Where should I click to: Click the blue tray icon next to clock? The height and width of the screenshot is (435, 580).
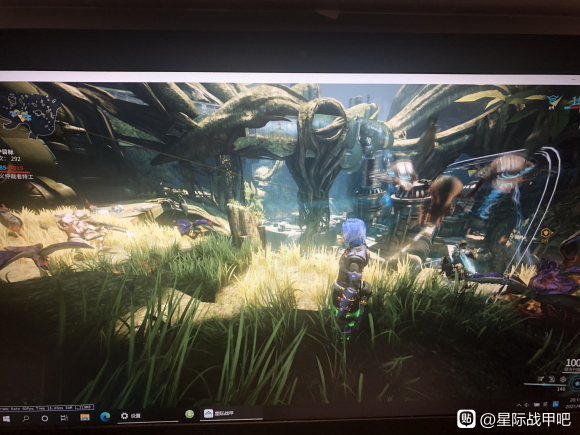[x=556, y=404]
